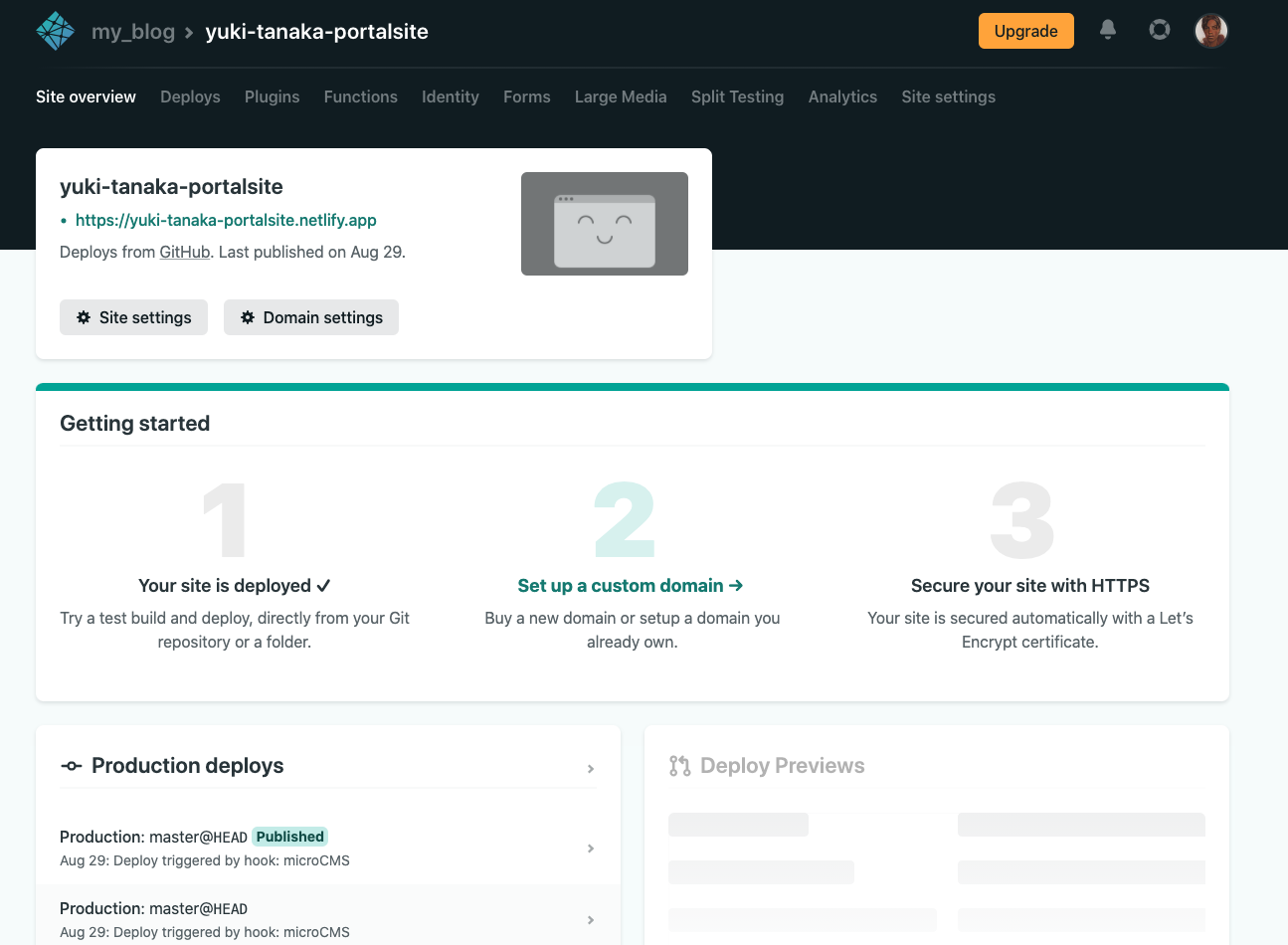The image size is (1288, 945).
Task: Click the orange Upgrade button
Action: coord(1026,31)
